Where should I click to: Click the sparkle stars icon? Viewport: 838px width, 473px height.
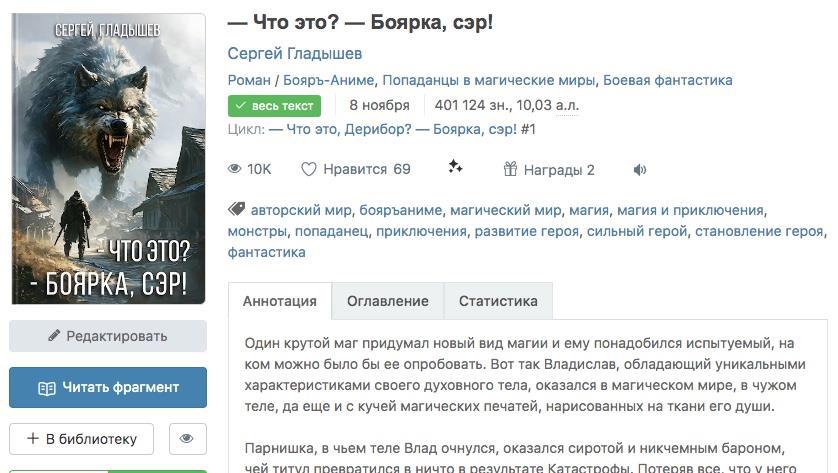pos(455,167)
